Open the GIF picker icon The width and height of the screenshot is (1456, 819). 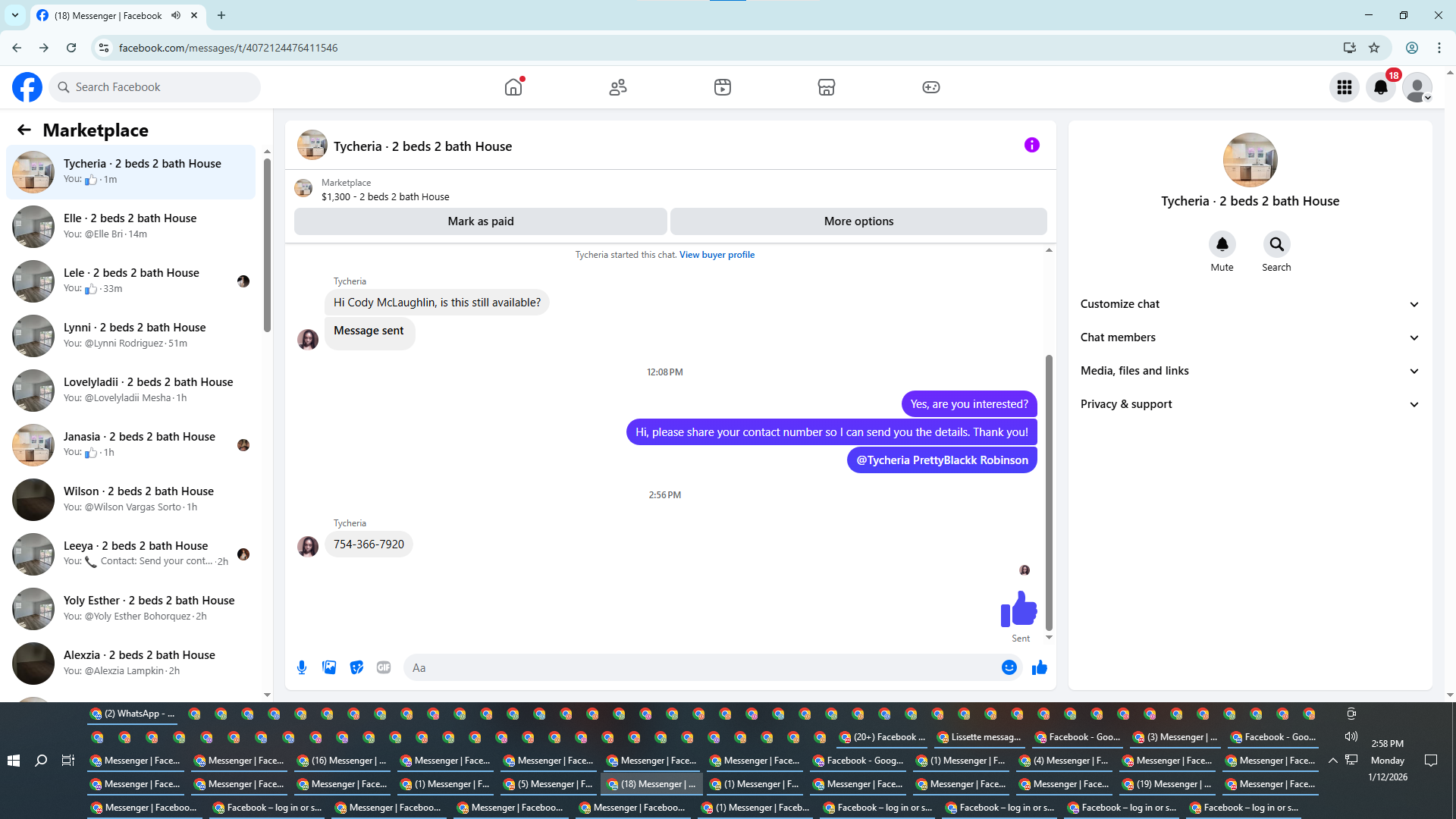pos(384,667)
